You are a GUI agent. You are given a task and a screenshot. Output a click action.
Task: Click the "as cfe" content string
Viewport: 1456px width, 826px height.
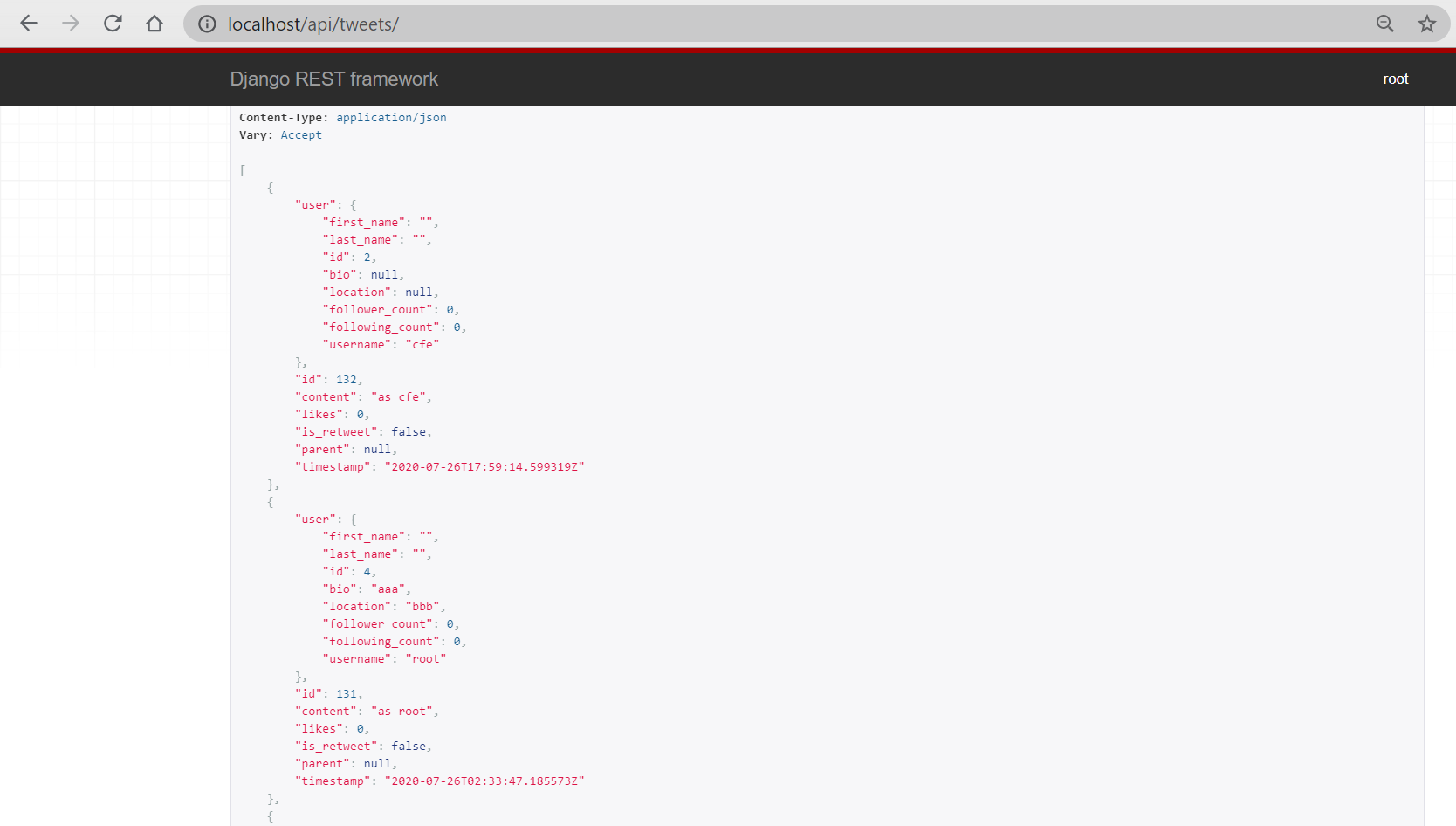(x=399, y=397)
